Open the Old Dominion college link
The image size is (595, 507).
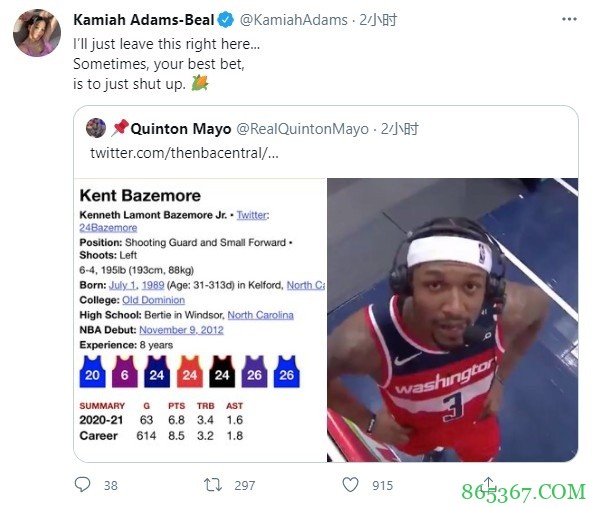pyautogui.click(x=153, y=300)
